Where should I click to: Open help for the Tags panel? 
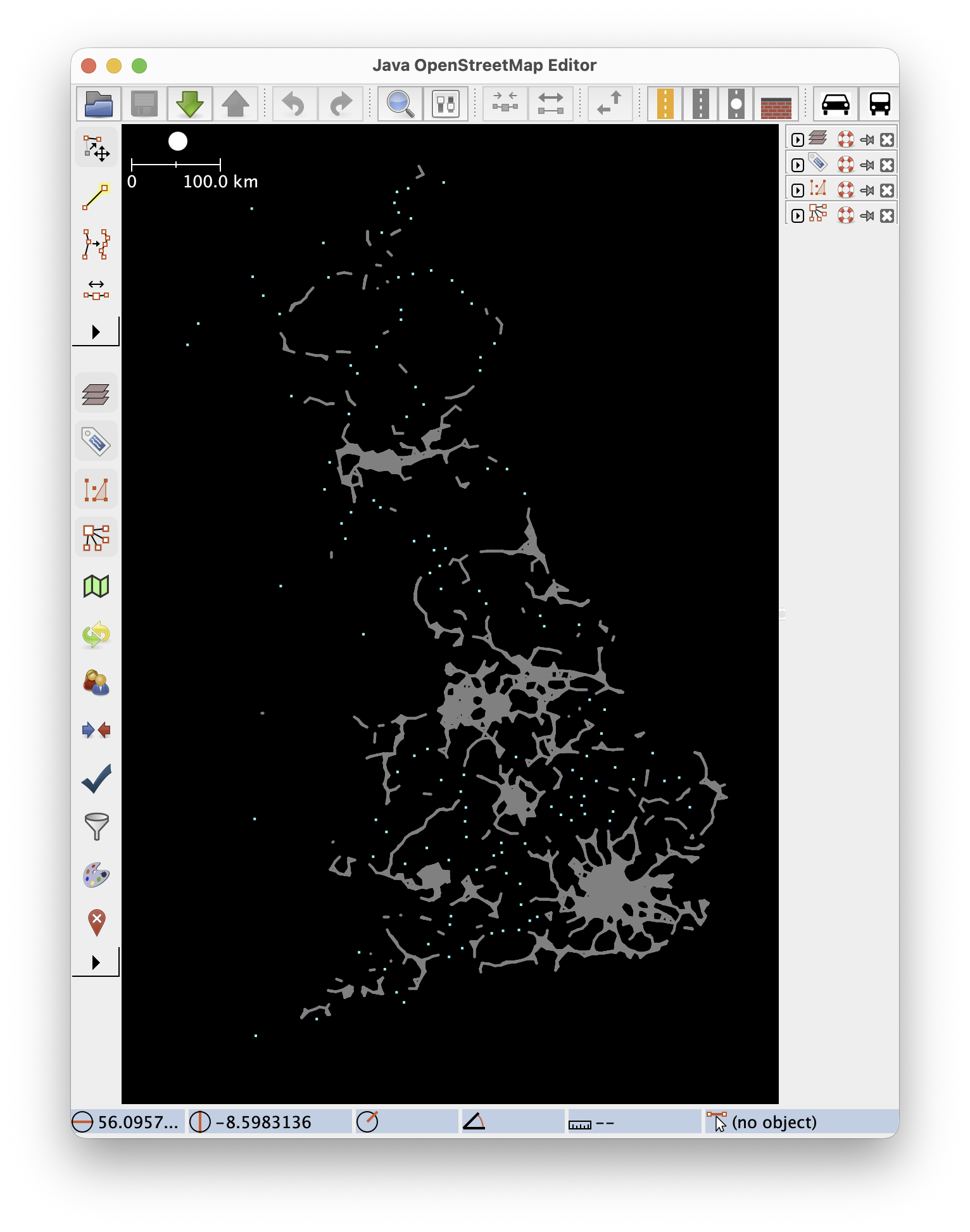point(846,165)
